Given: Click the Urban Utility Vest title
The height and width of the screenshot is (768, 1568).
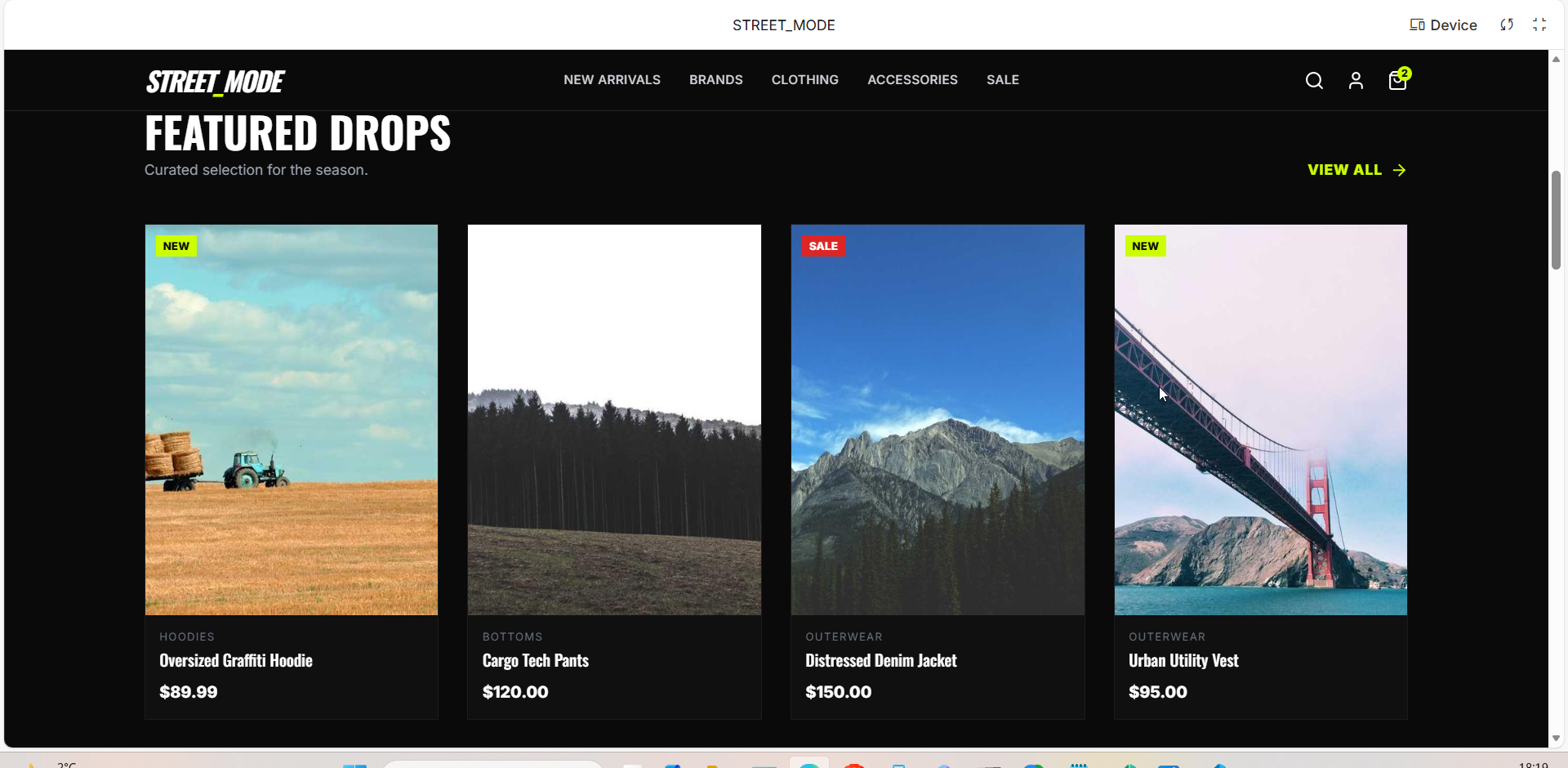Looking at the screenshot, I should pos(1183,660).
